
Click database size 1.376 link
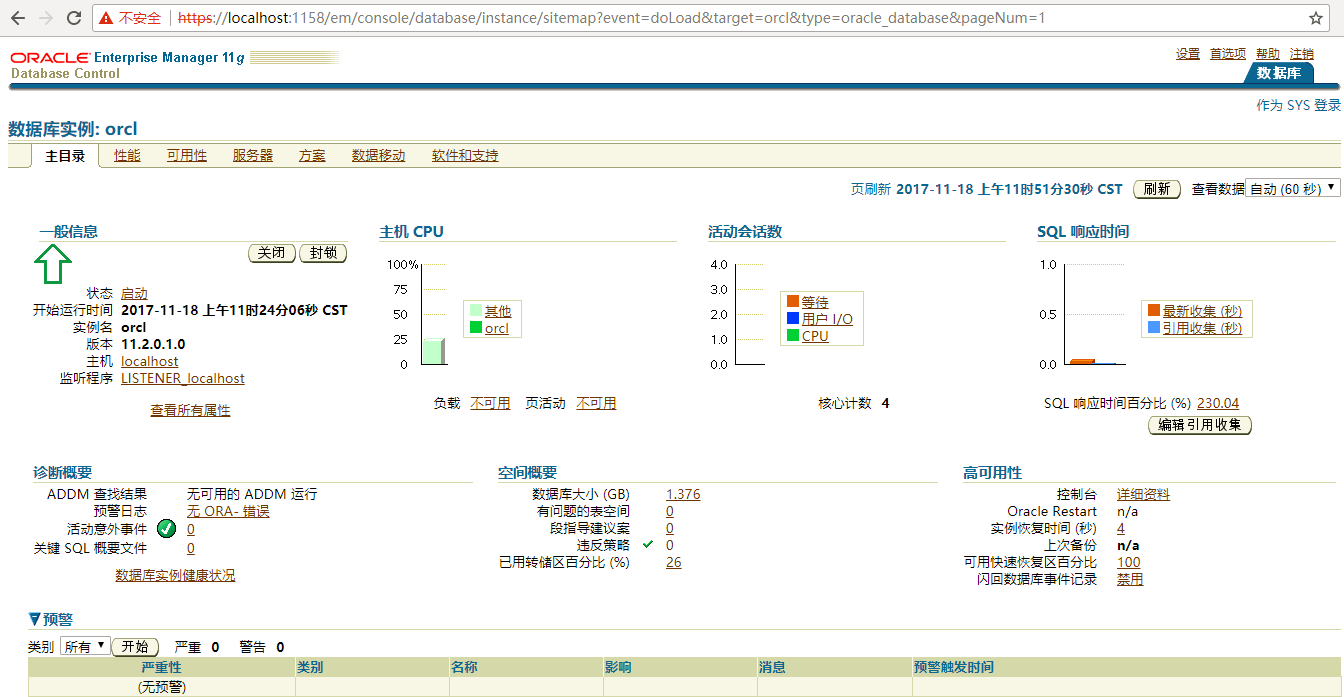tap(683, 494)
